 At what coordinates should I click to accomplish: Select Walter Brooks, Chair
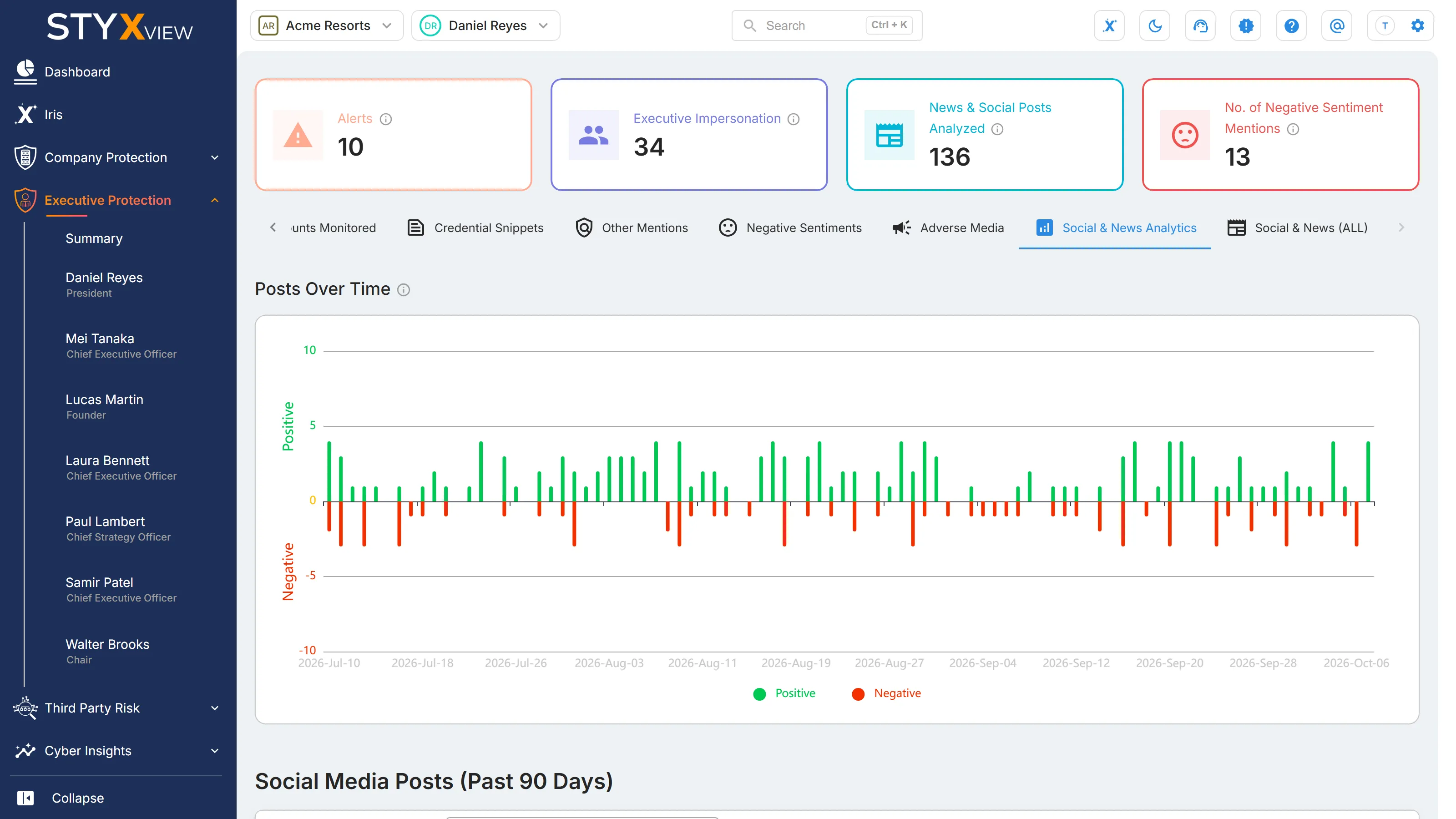pyautogui.click(x=107, y=651)
